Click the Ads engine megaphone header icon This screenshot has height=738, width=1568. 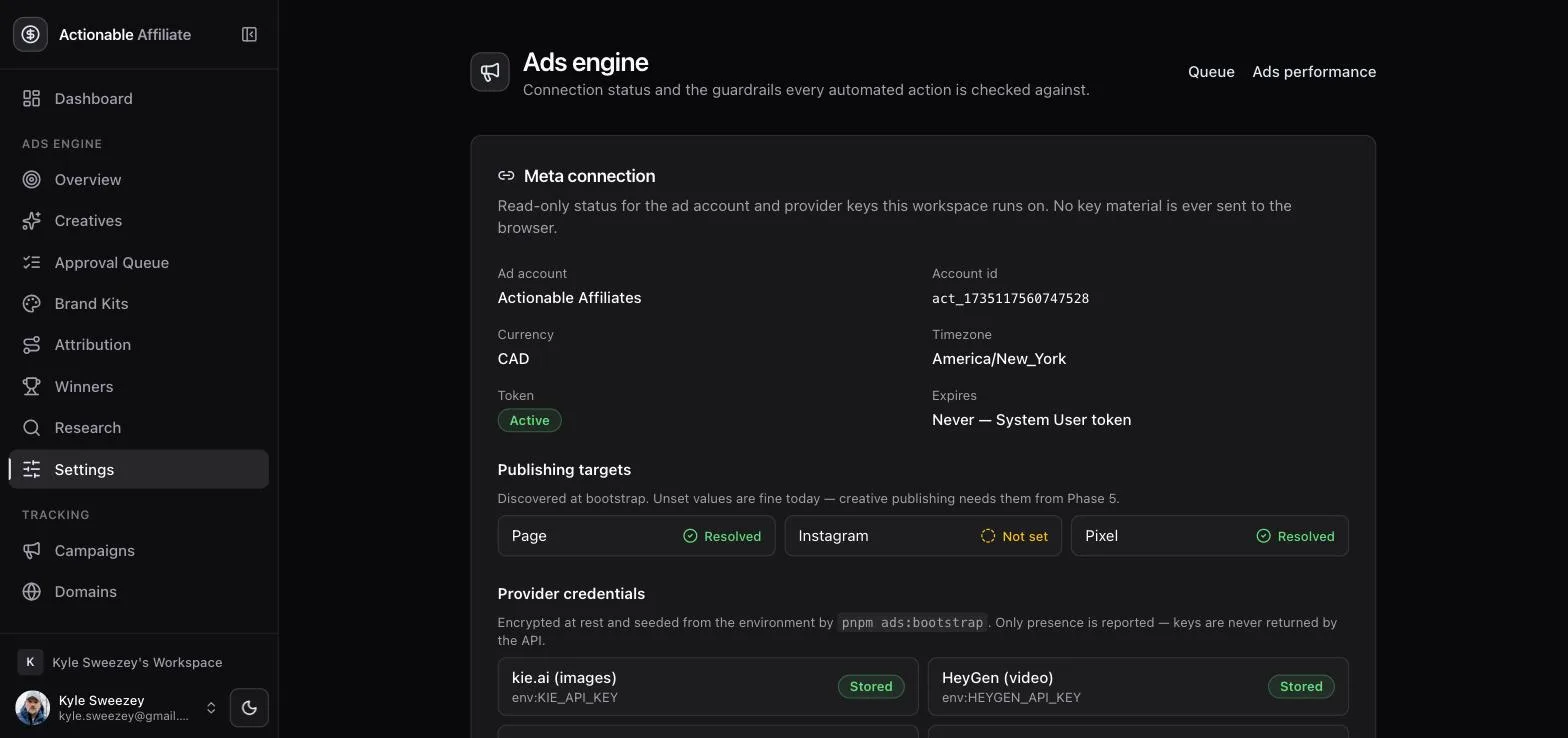(x=490, y=72)
